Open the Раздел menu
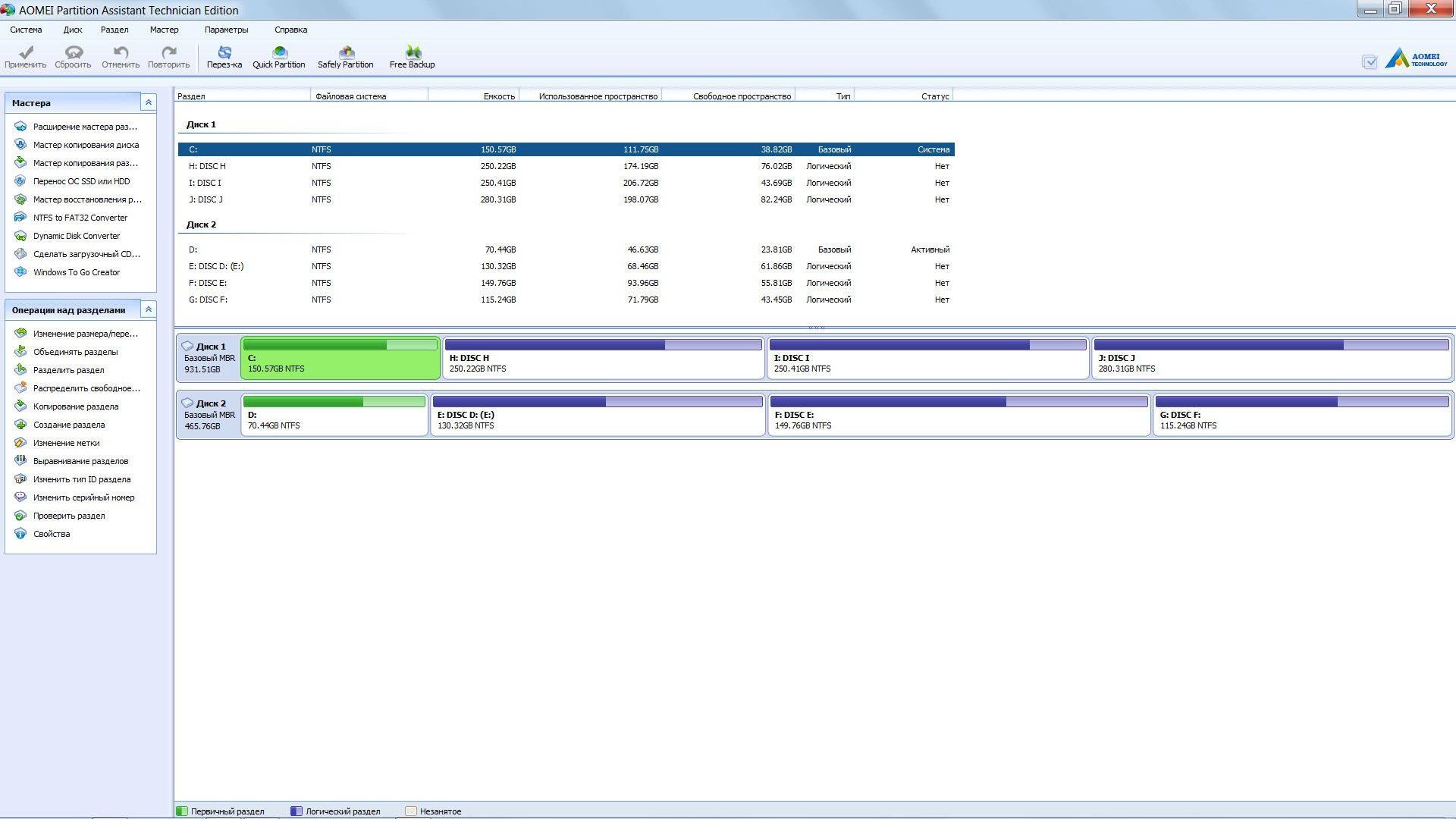Viewport: 1456px width, 819px height. pyautogui.click(x=115, y=30)
